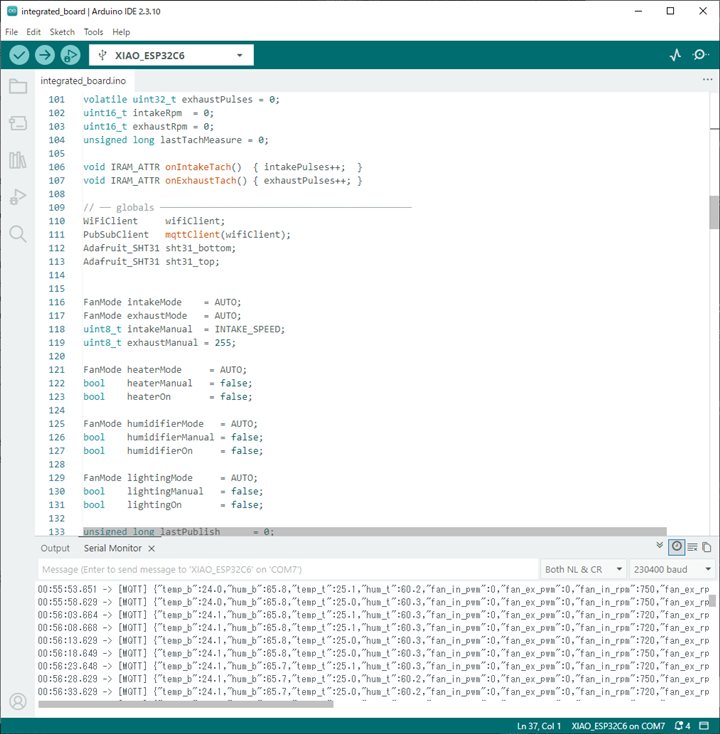Open the Sketchbook folder sidebar icon
This screenshot has height=734, width=720.
tap(18, 86)
